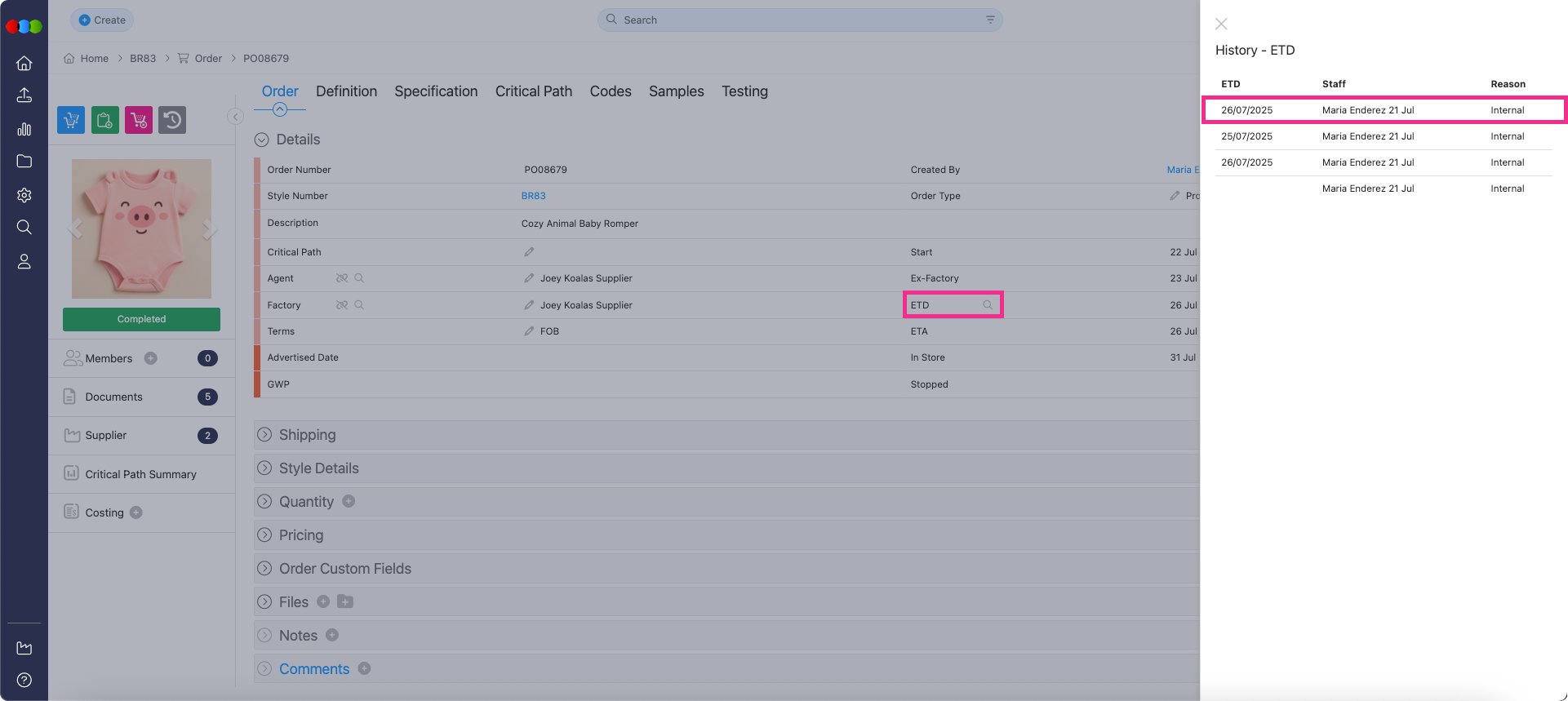This screenshot has width=1568, height=701.
Task: Open the upload icon in left sidebar
Action: coord(24,95)
